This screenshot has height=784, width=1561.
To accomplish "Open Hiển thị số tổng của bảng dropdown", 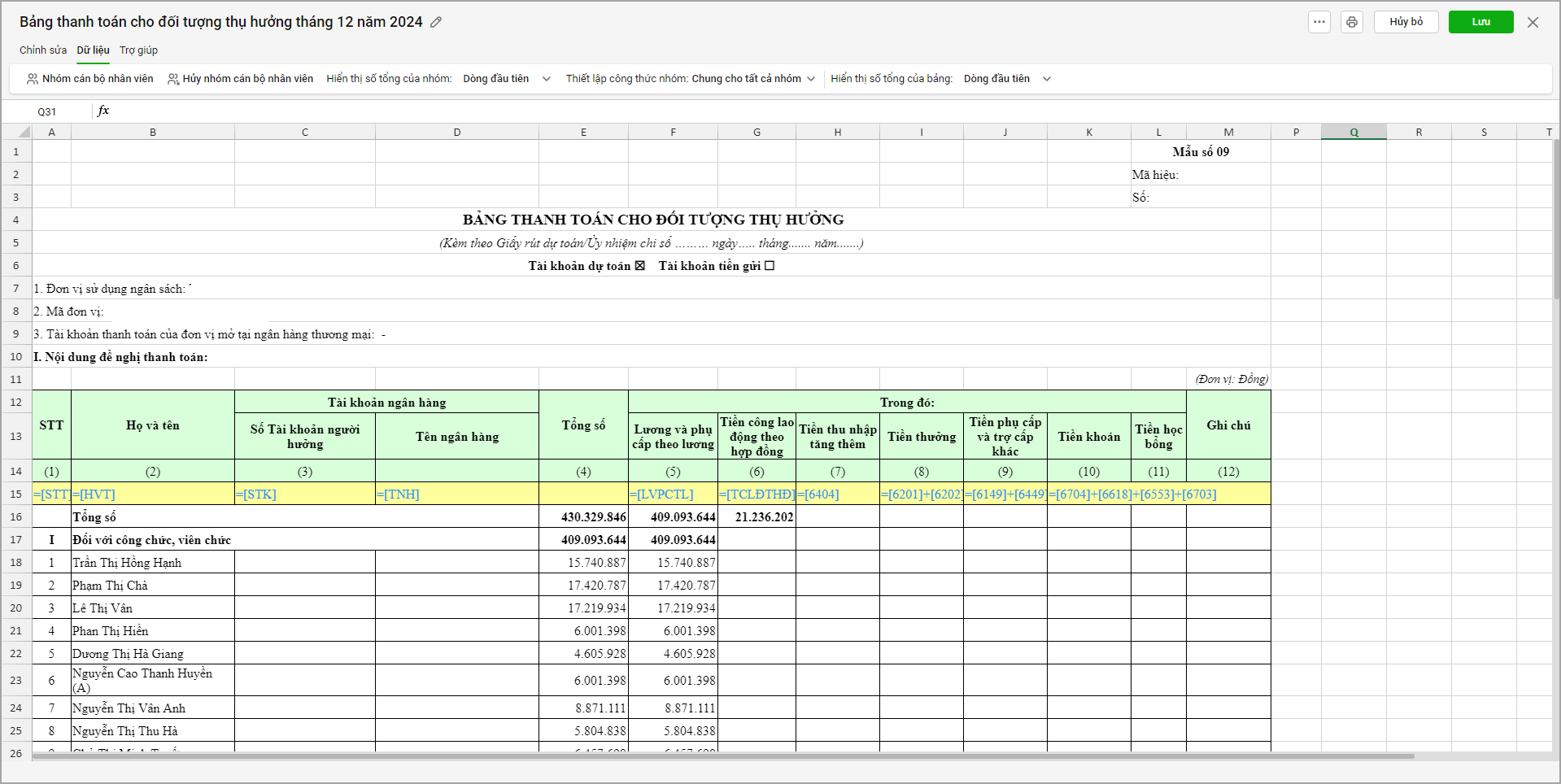I will click(x=1007, y=79).
